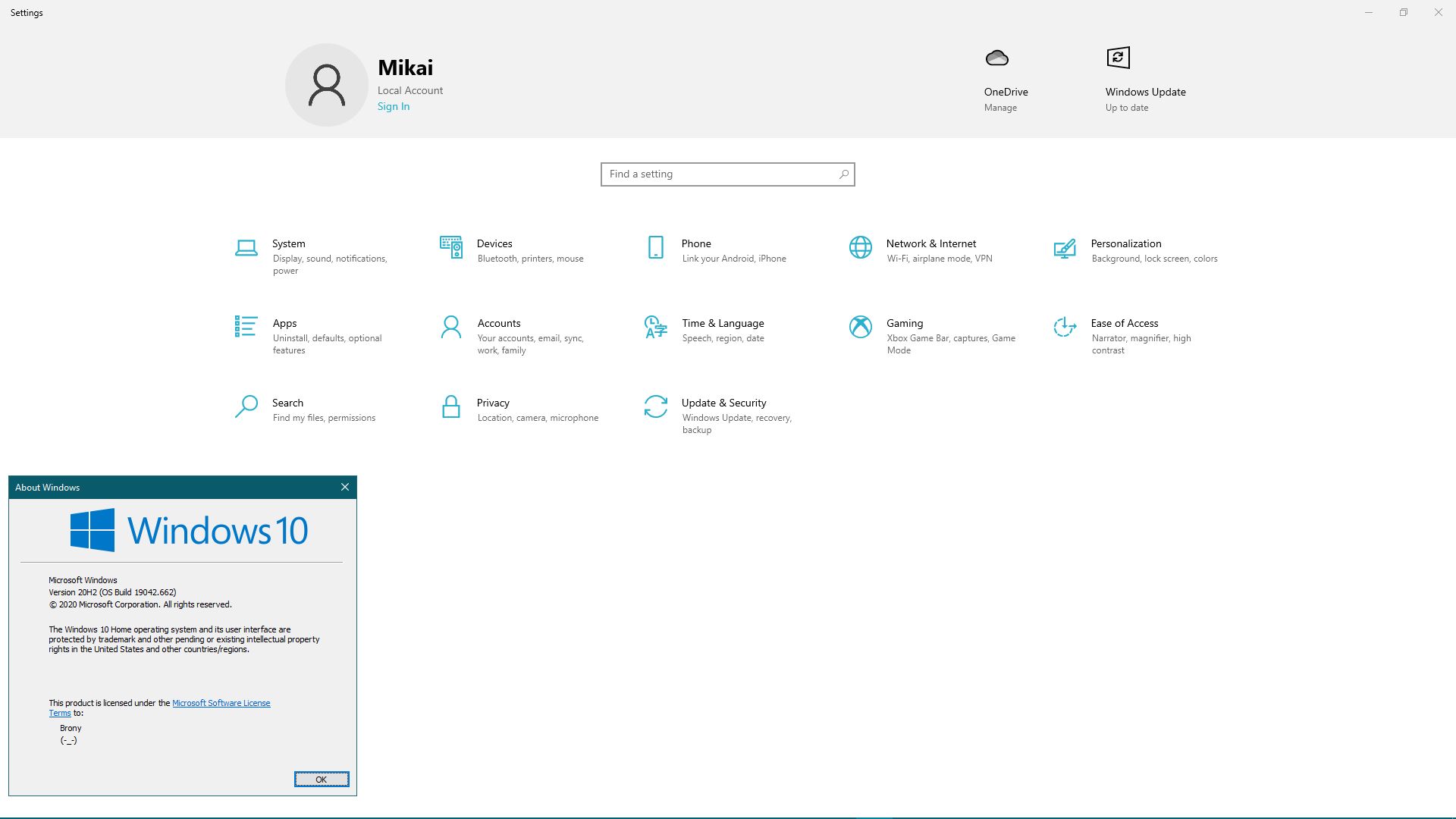Click OK to close About Windows
The image size is (1456, 819).
point(320,779)
